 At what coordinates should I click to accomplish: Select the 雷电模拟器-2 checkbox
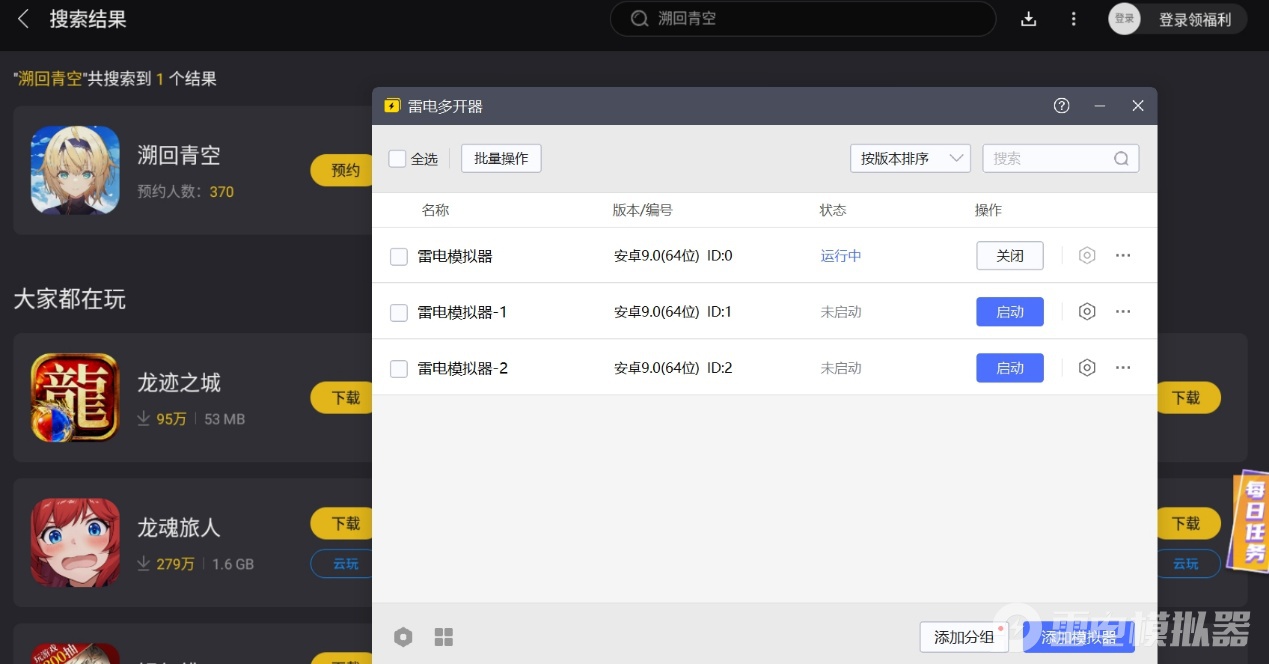click(399, 369)
